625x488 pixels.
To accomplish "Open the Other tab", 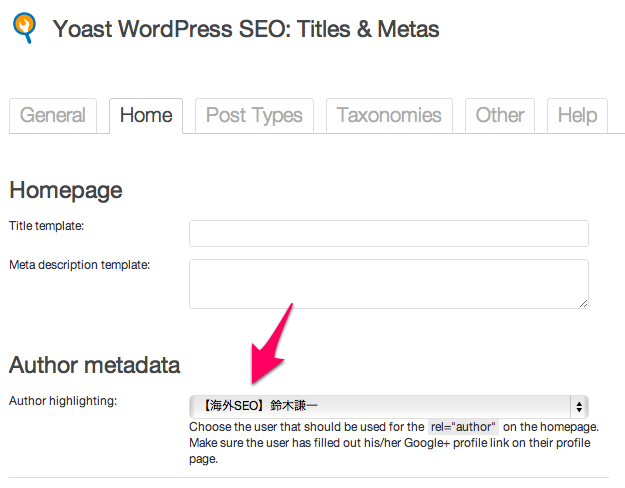I will point(500,116).
